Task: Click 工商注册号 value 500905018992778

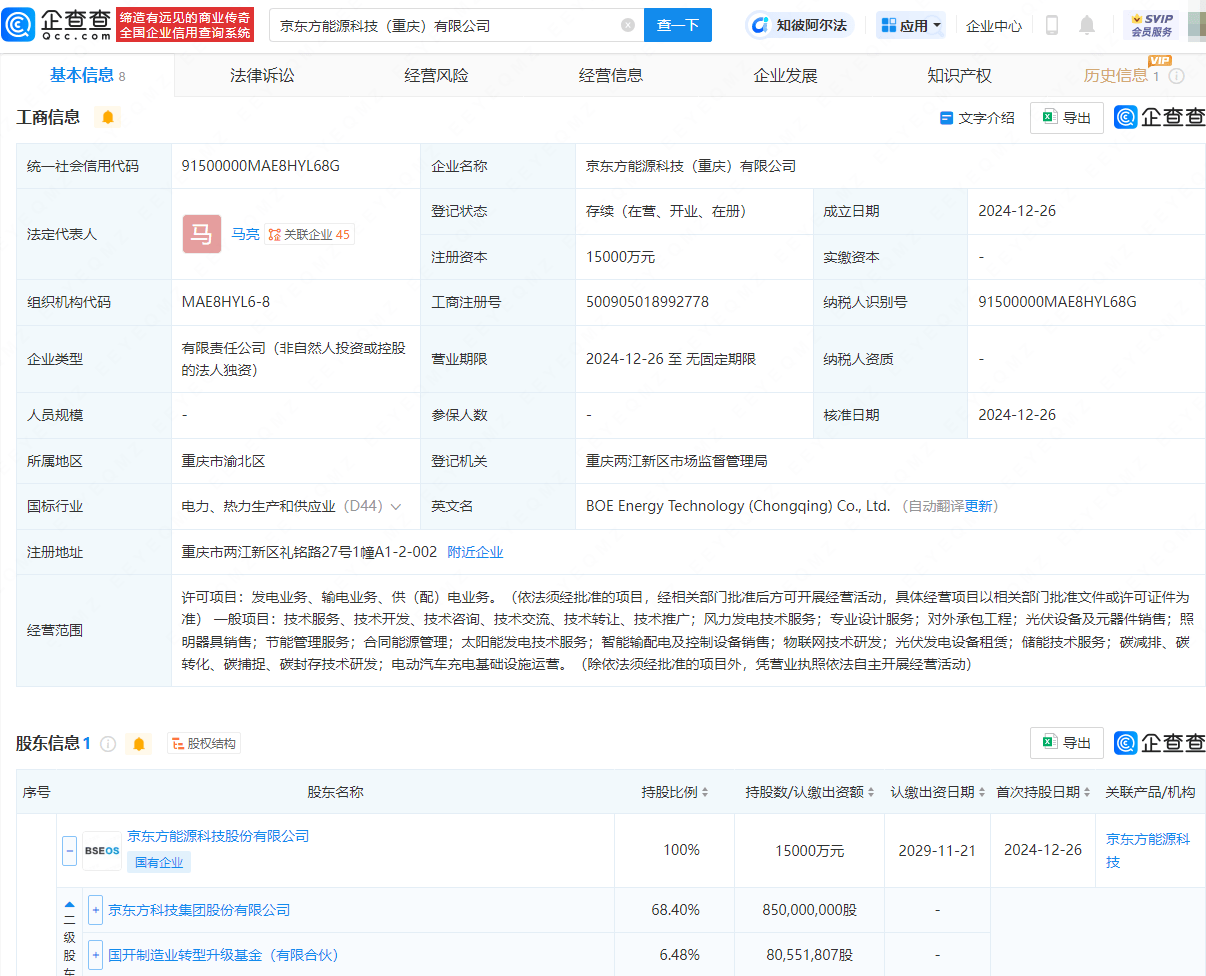Action: pyautogui.click(x=648, y=302)
